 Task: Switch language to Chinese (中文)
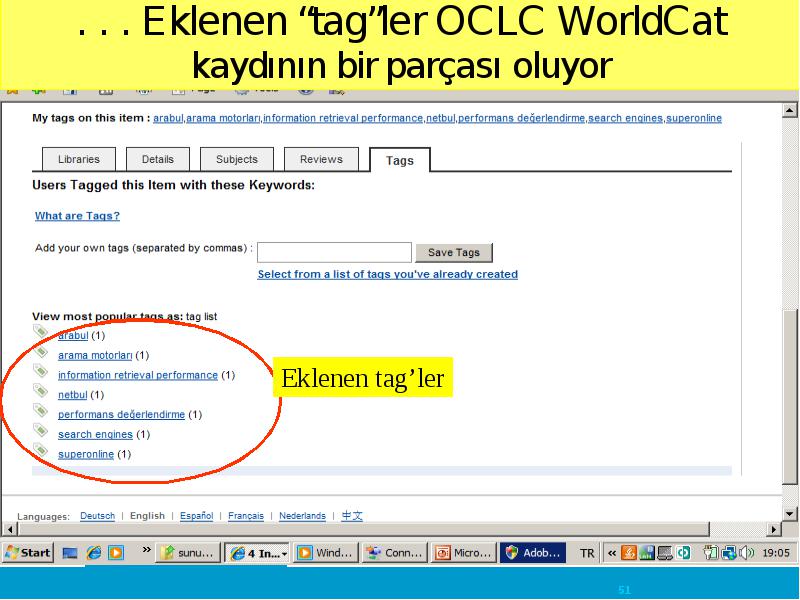click(x=352, y=516)
